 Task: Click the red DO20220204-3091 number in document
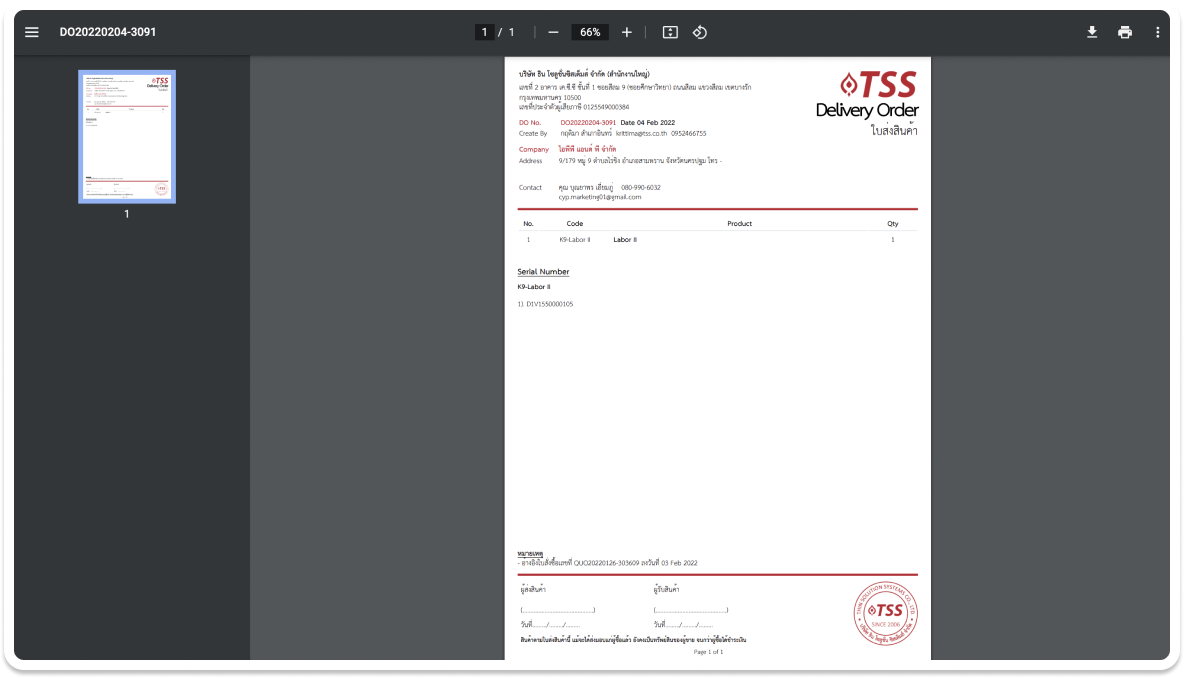[588, 122]
